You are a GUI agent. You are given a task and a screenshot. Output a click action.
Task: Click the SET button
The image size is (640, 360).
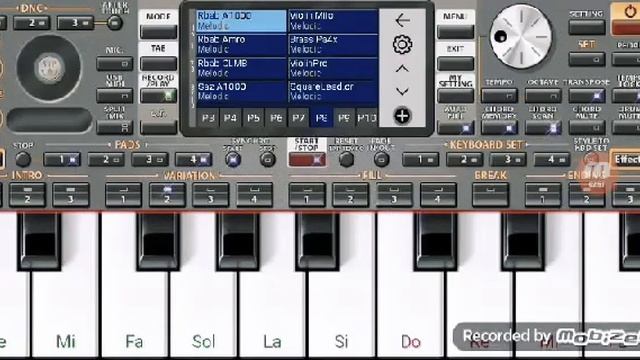click(x=587, y=60)
